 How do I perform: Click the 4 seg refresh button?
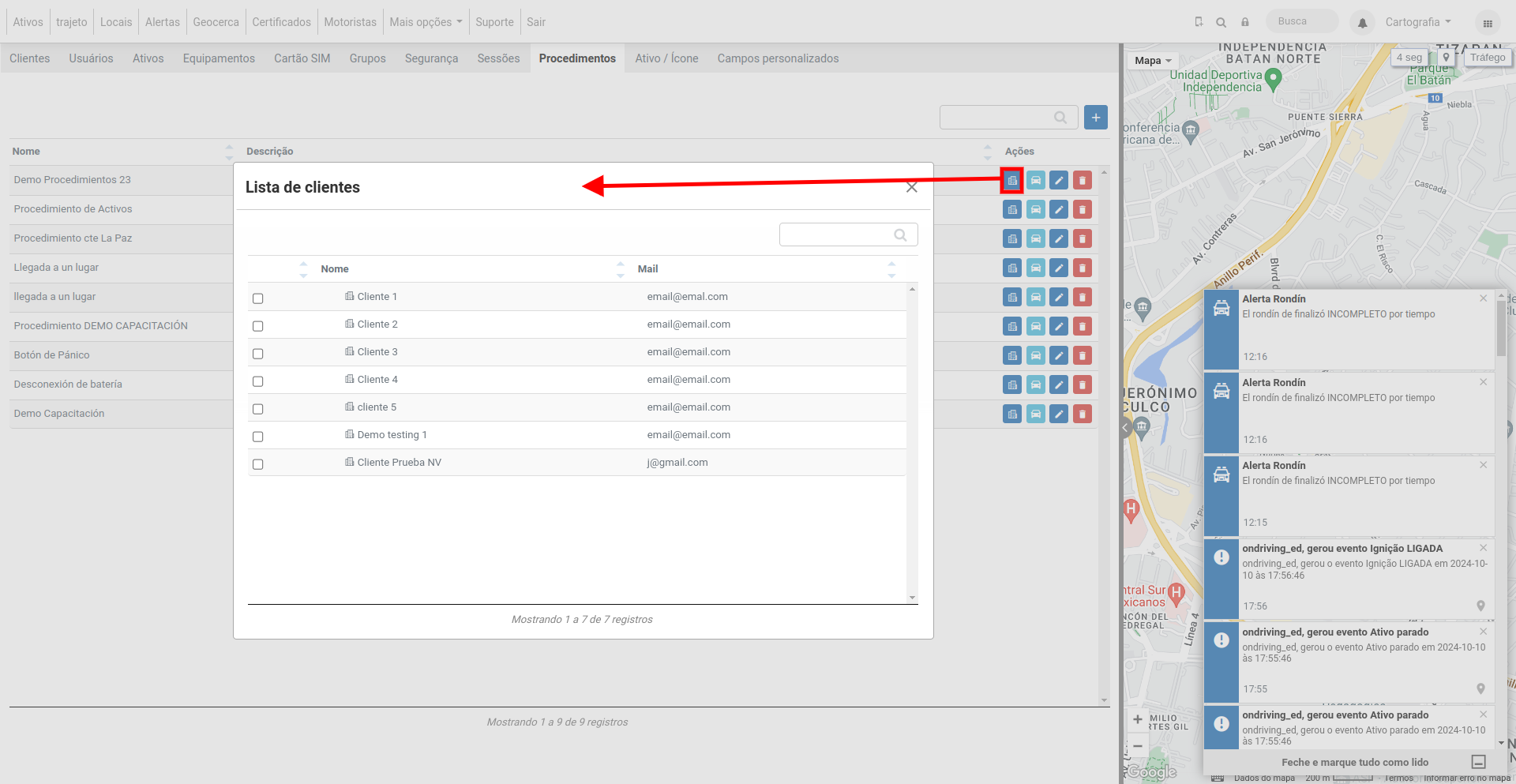click(x=1409, y=57)
